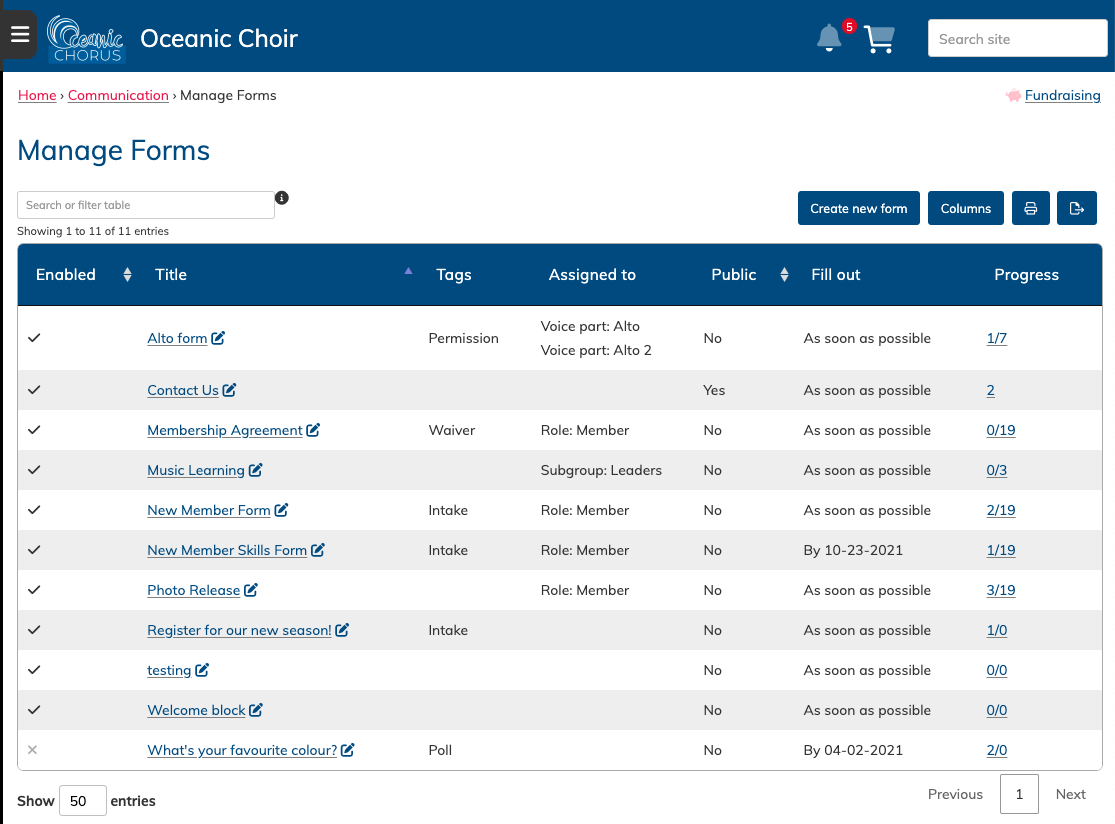1115x824 pixels.
Task: Click the 'Waiver' tag cell
Action: [x=452, y=430]
